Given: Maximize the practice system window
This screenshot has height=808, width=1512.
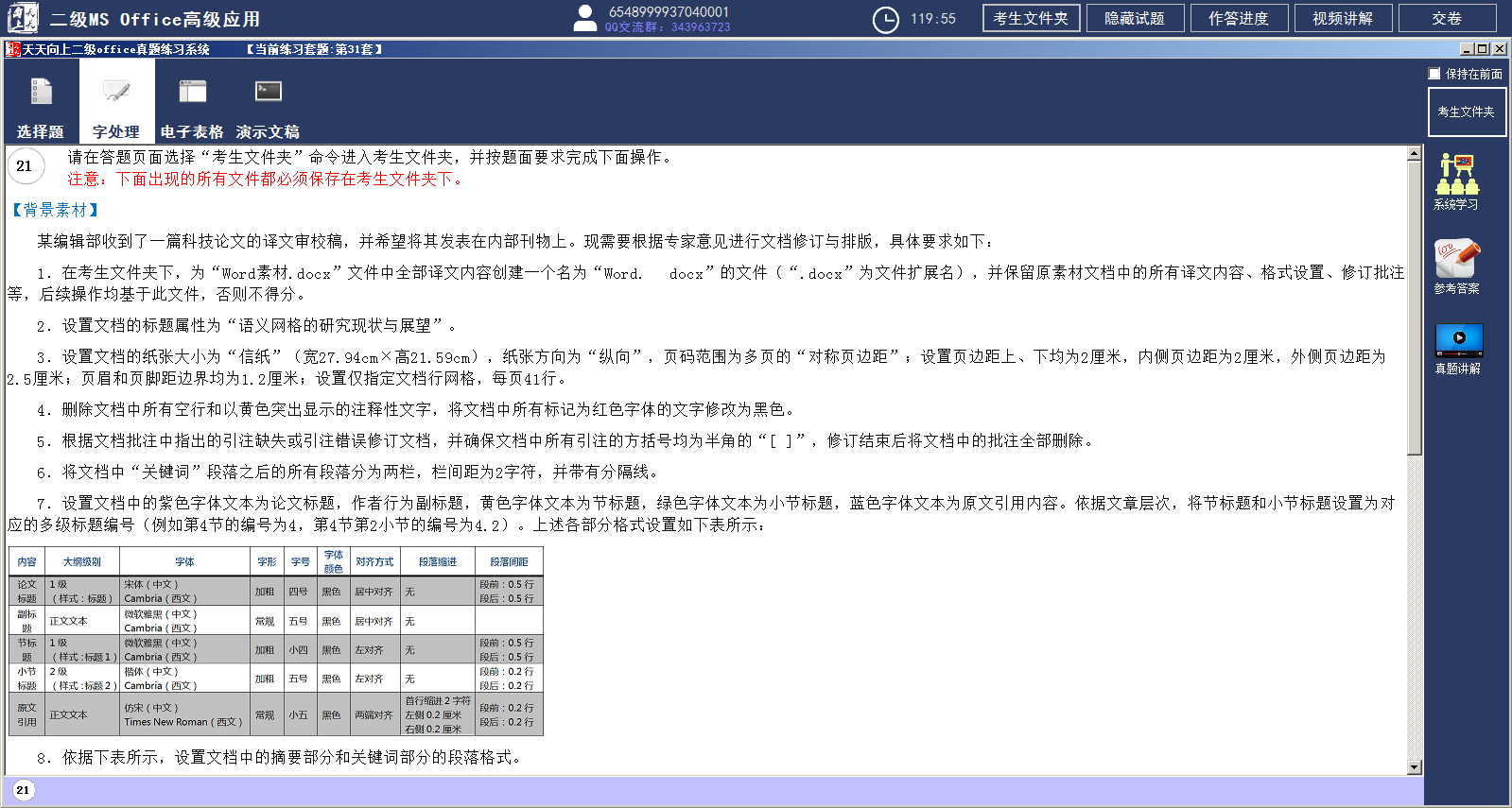Looking at the screenshot, I should click(x=1482, y=49).
